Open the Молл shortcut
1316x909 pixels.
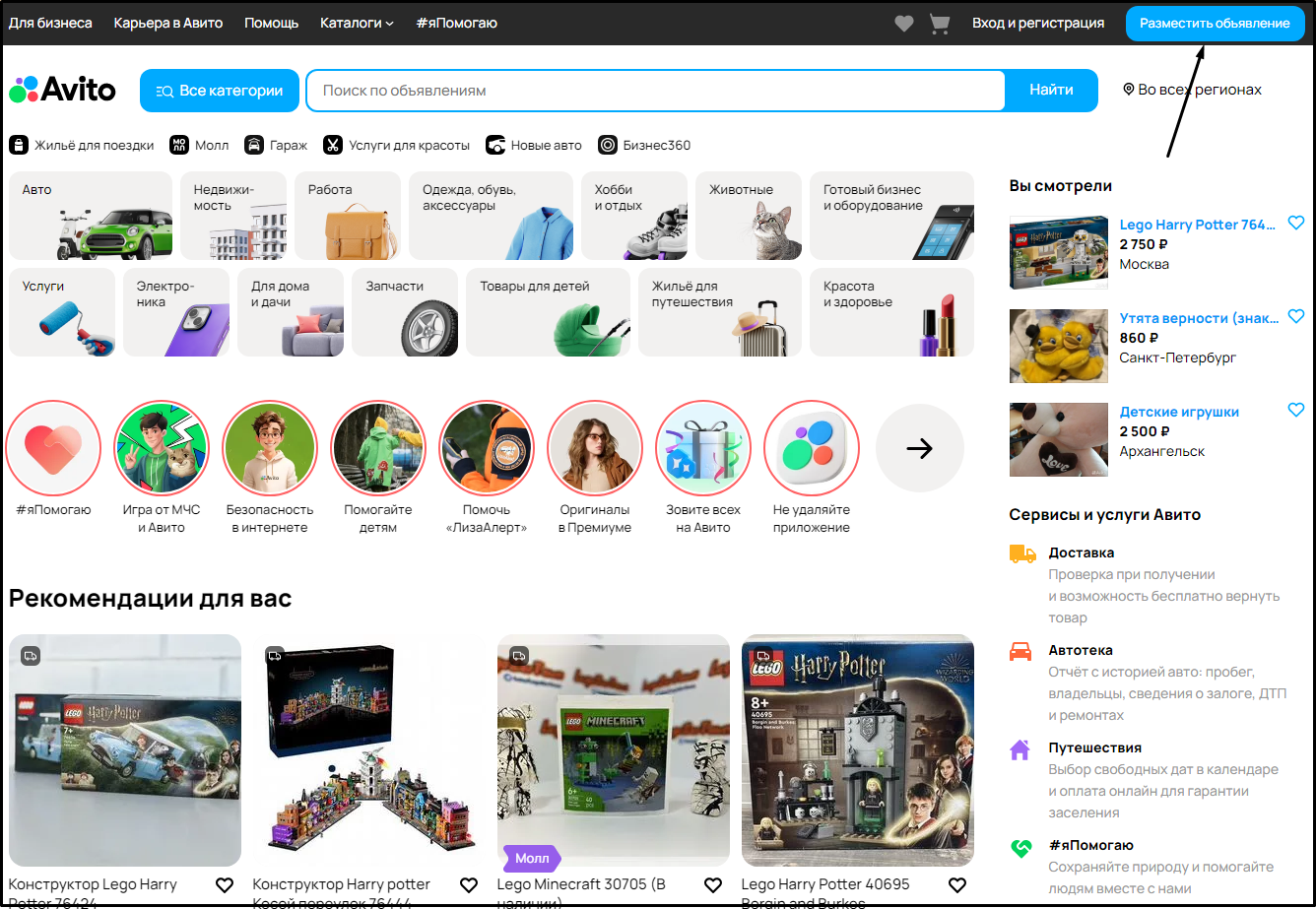(199, 145)
